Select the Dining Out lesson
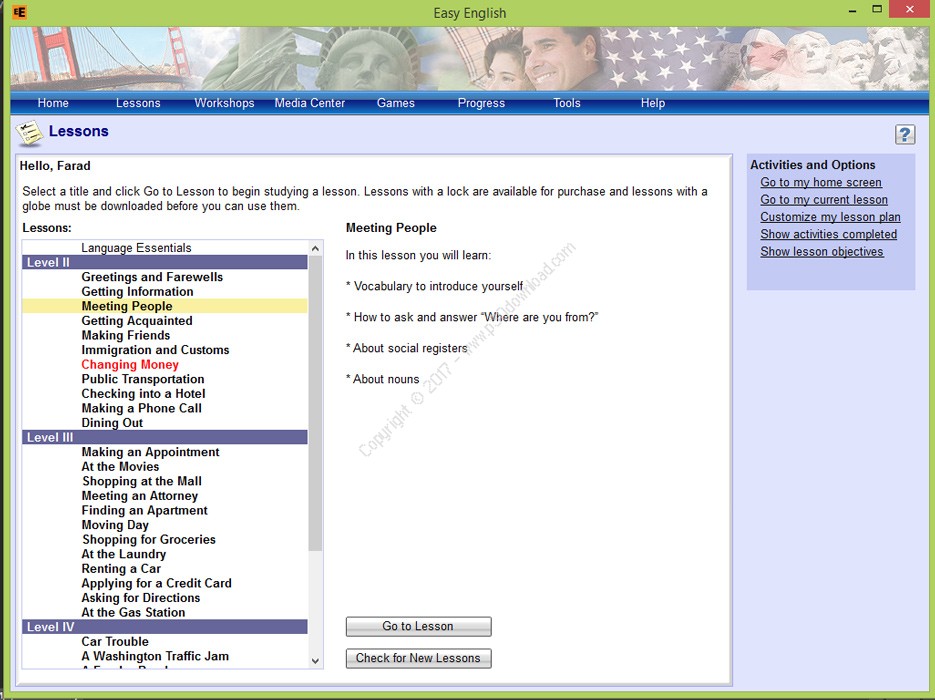The height and width of the screenshot is (700, 935). (111, 423)
